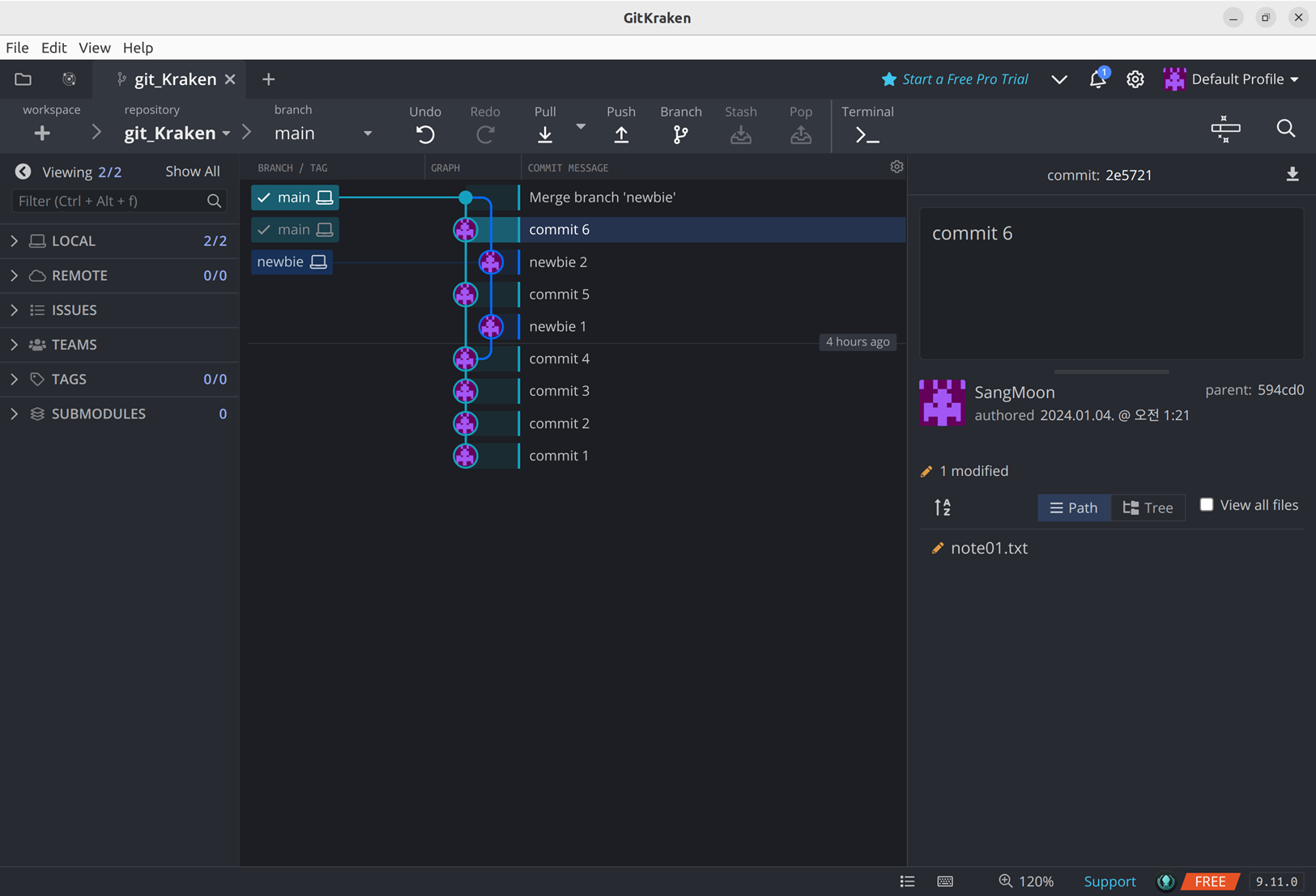Click Show All in left panel
The height and width of the screenshot is (896, 1316).
pyautogui.click(x=193, y=171)
